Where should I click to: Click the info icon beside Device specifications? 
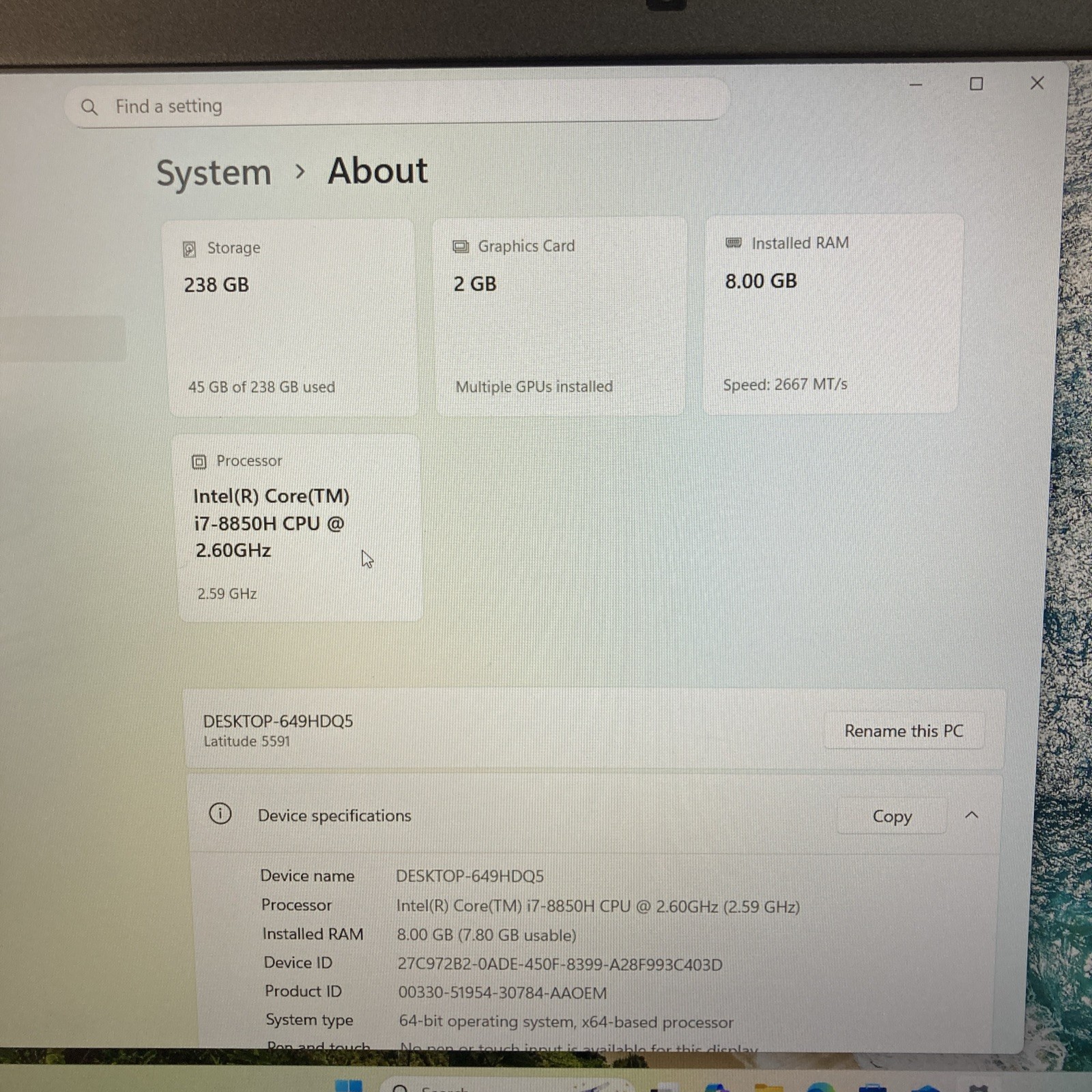pyautogui.click(x=220, y=814)
